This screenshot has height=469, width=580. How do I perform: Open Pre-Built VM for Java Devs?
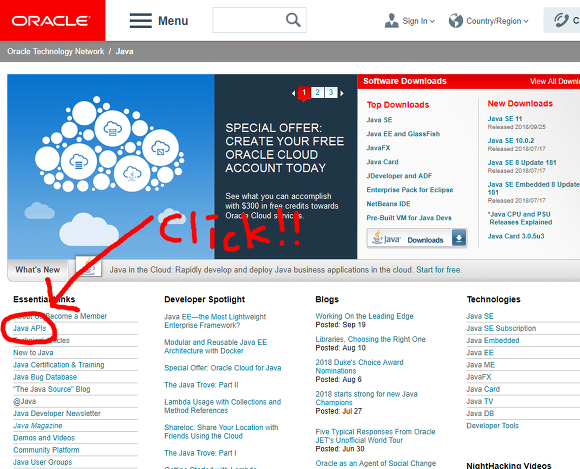409,218
